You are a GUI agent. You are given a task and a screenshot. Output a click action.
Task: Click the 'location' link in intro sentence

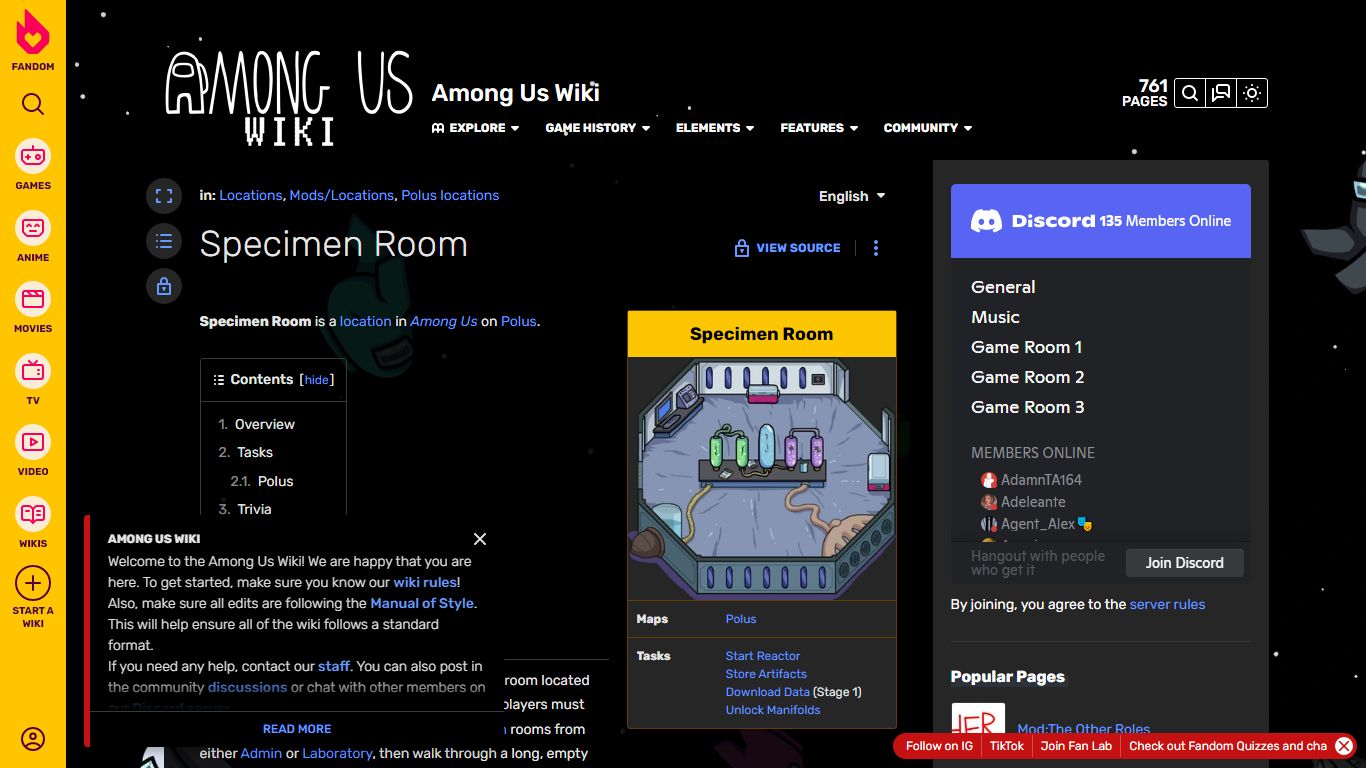365,321
